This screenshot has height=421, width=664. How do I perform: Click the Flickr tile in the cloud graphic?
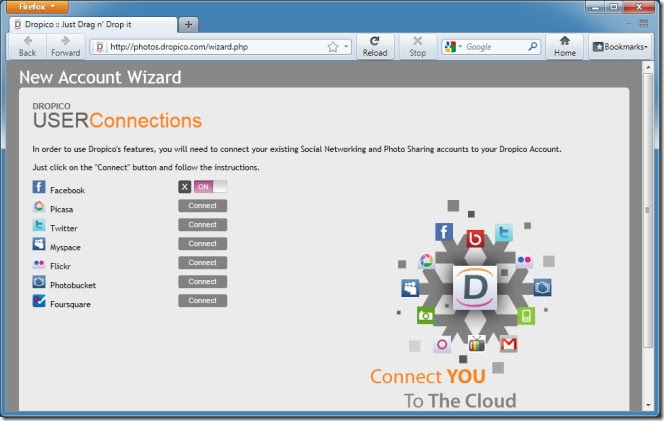(x=524, y=260)
